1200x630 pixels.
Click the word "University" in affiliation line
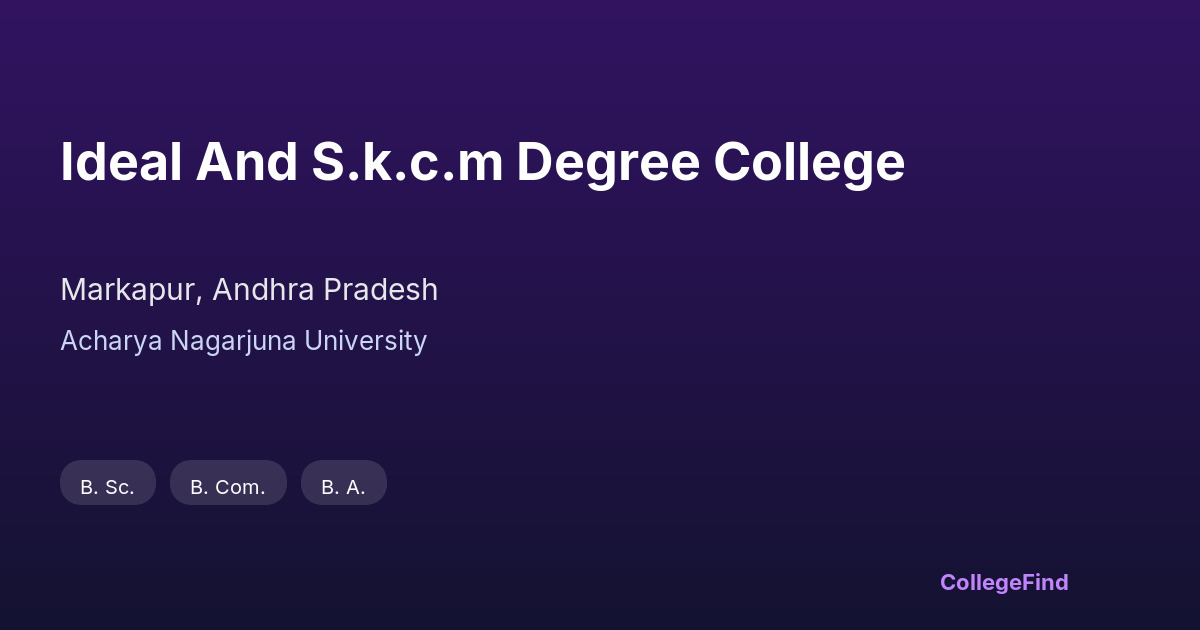(365, 341)
